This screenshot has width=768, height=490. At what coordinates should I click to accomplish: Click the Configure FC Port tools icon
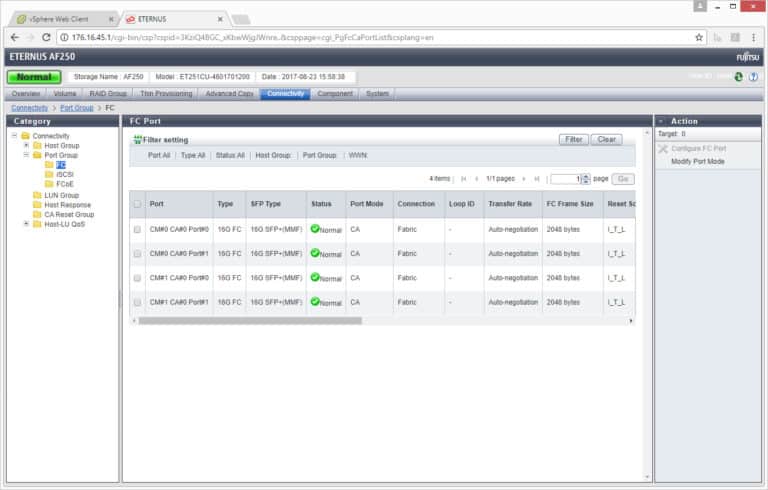point(663,148)
